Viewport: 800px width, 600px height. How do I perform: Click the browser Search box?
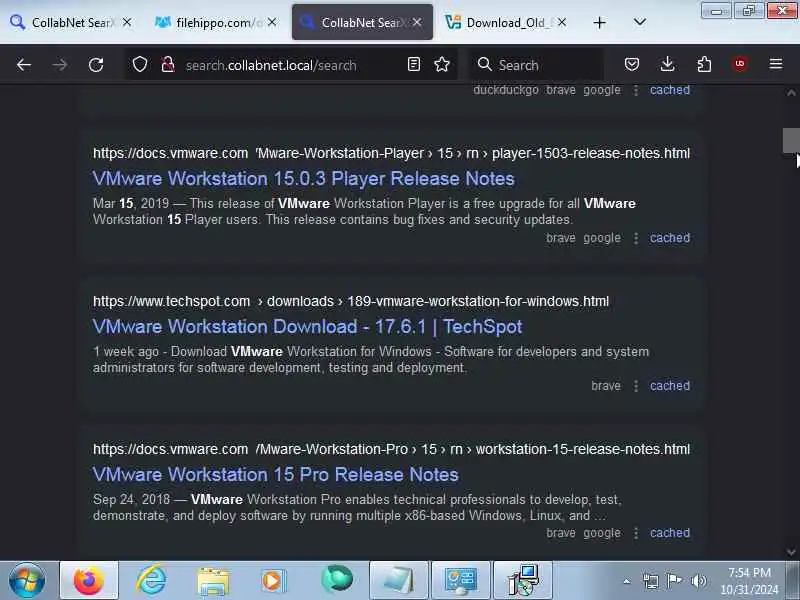(x=536, y=65)
